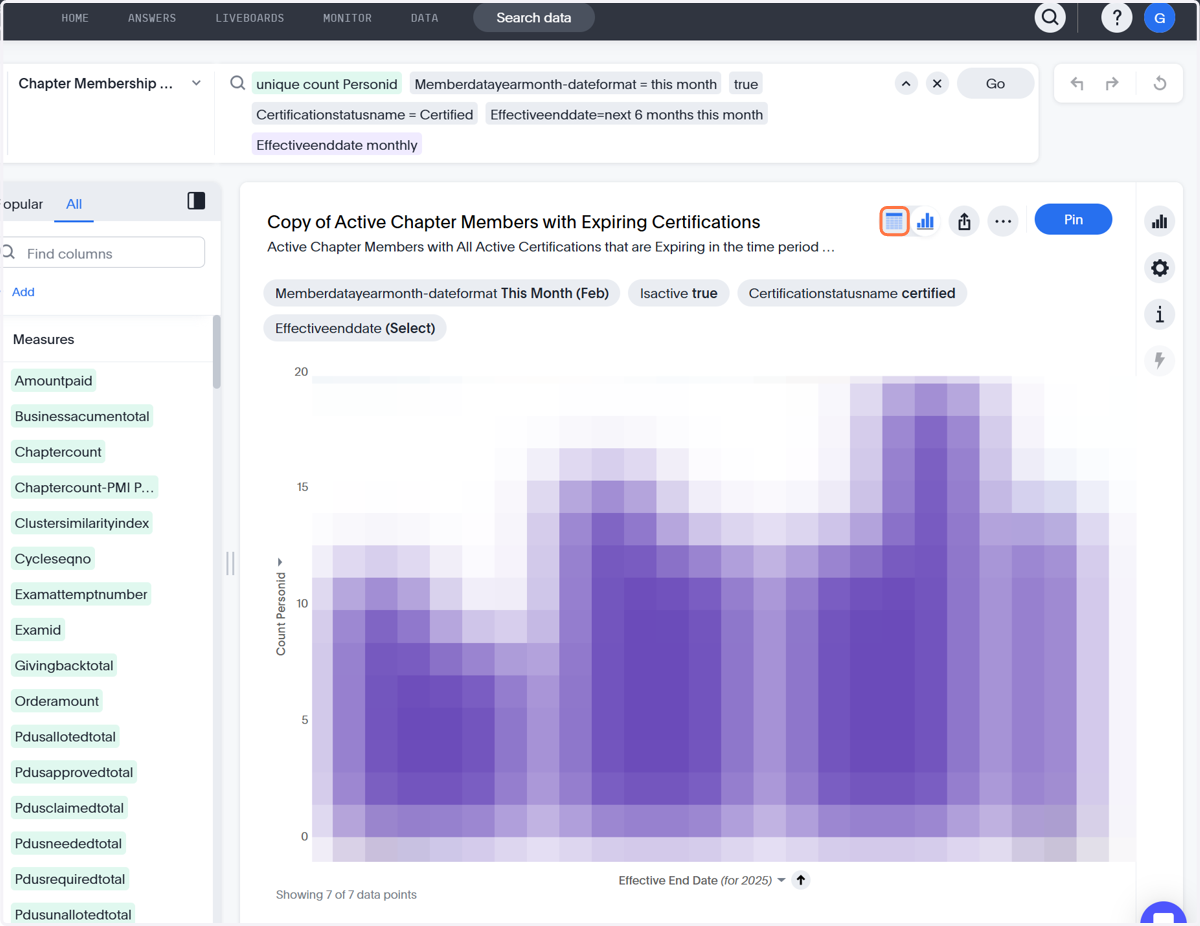Click the sort ascending arrow on x-axis
The width and height of the screenshot is (1200, 926).
801,880
